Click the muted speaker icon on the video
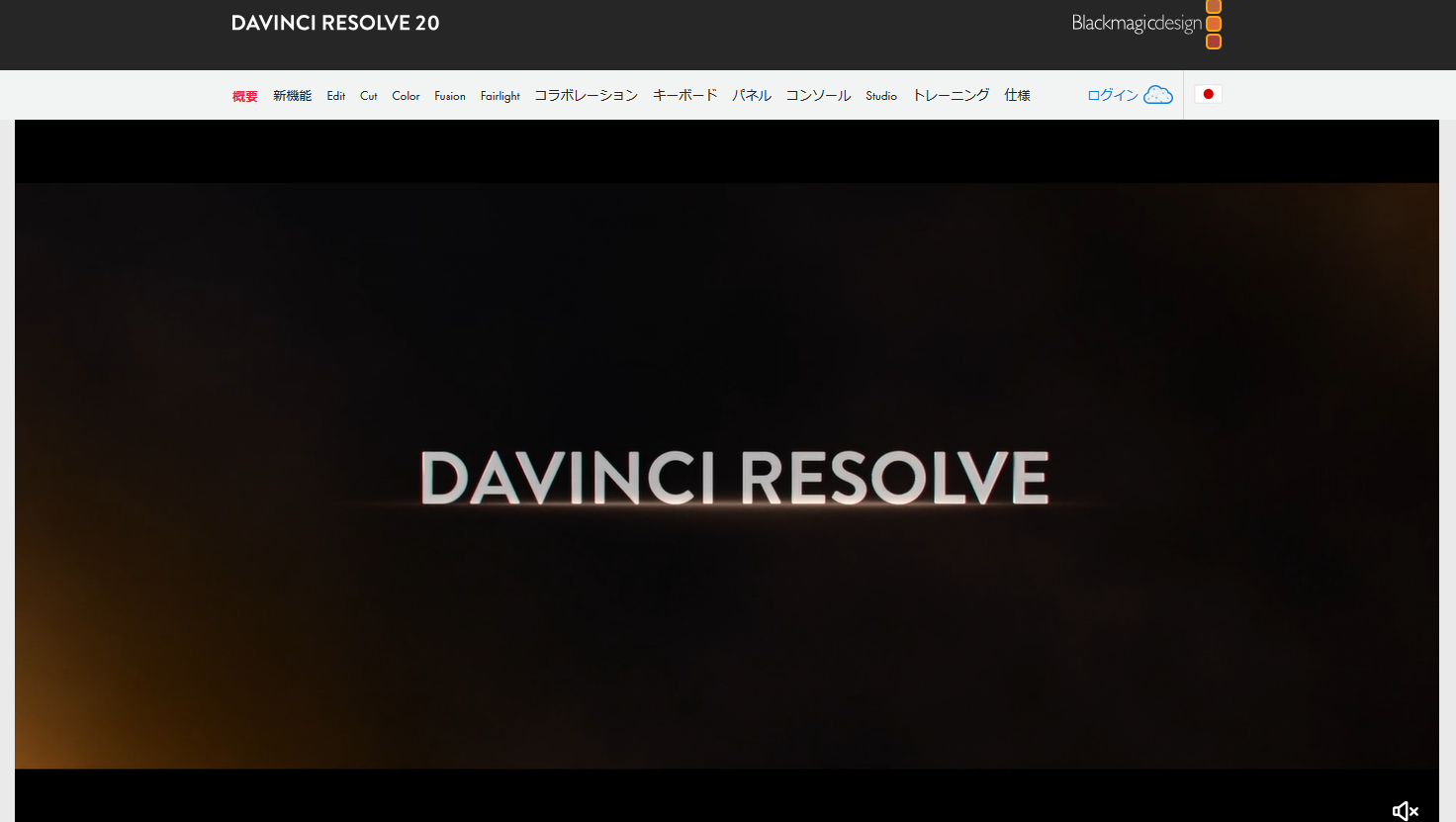Viewport: 1456px width, 822px height. (1404, 811)
